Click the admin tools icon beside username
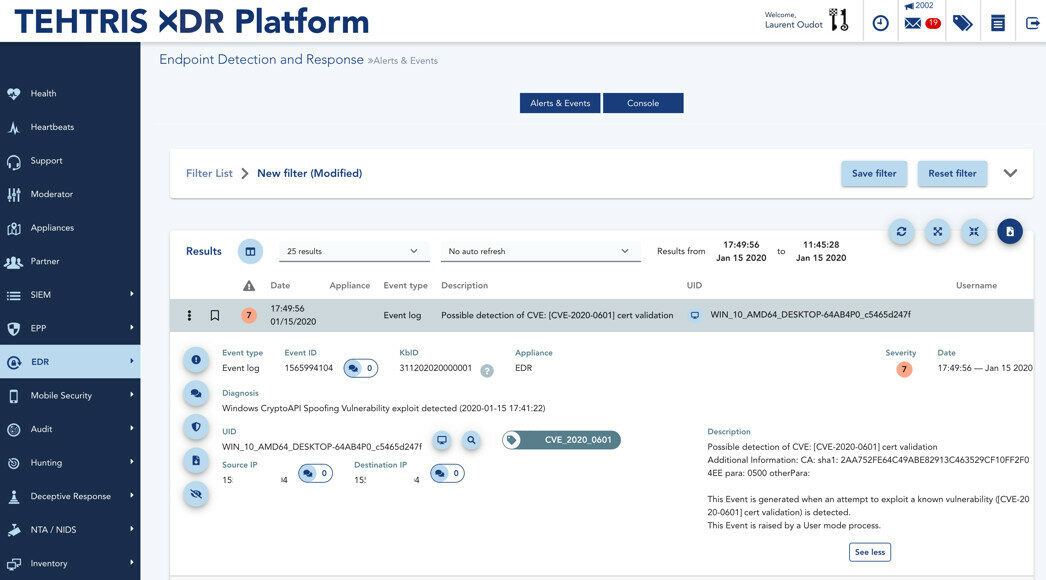This screenshot has width=1046, height=580. click(x=839, y=20)
